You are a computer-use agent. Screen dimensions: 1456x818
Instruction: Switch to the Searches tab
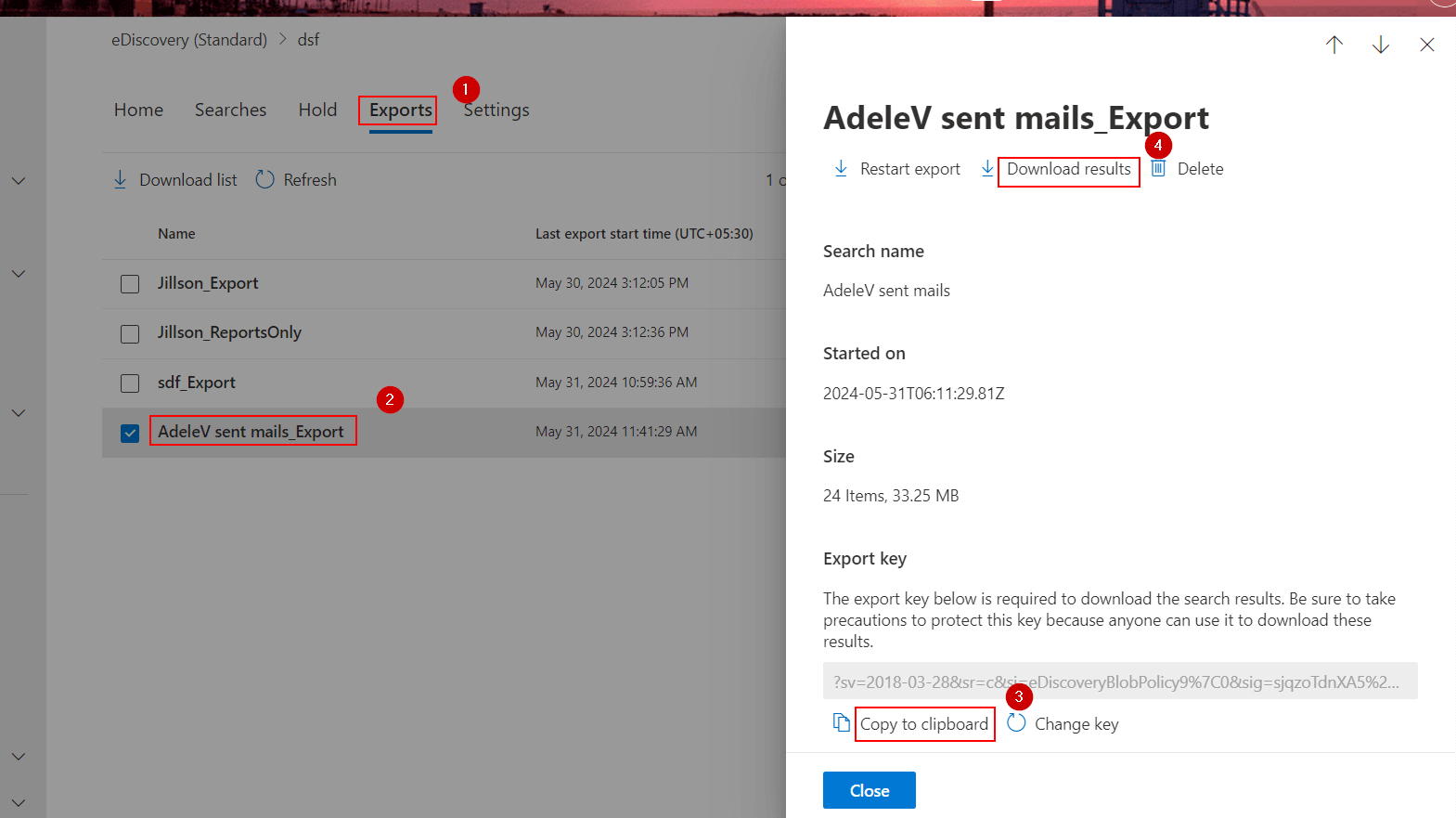[x=230, y=110]
